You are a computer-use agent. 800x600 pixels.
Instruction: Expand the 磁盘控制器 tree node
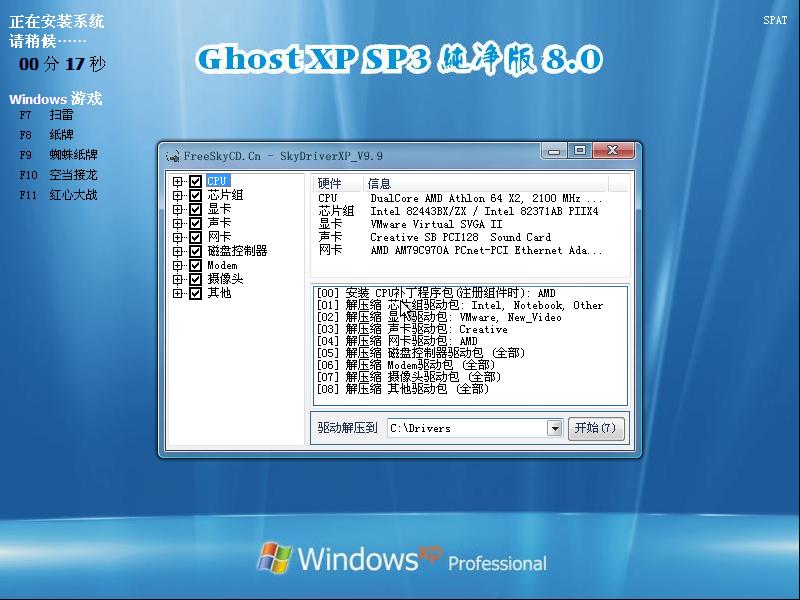178,252
